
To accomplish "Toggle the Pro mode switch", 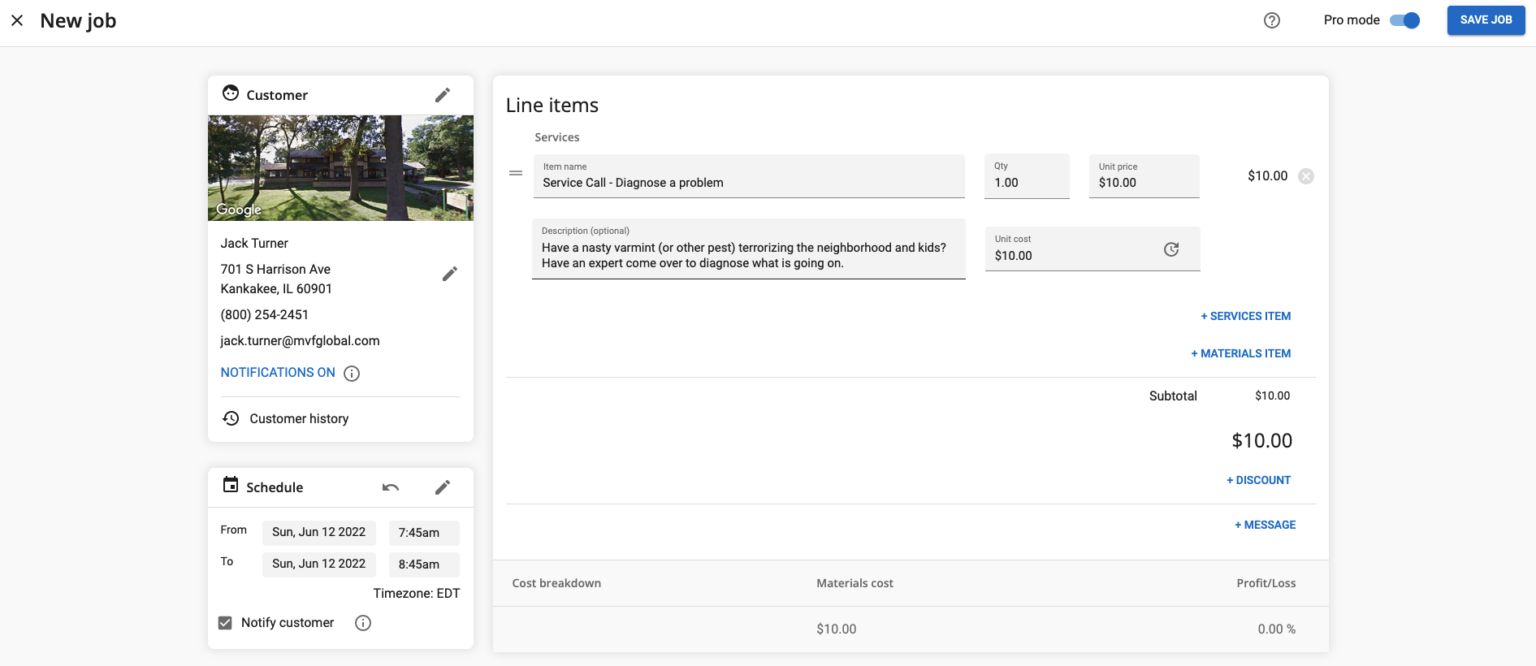I will tap(1405, 21).
